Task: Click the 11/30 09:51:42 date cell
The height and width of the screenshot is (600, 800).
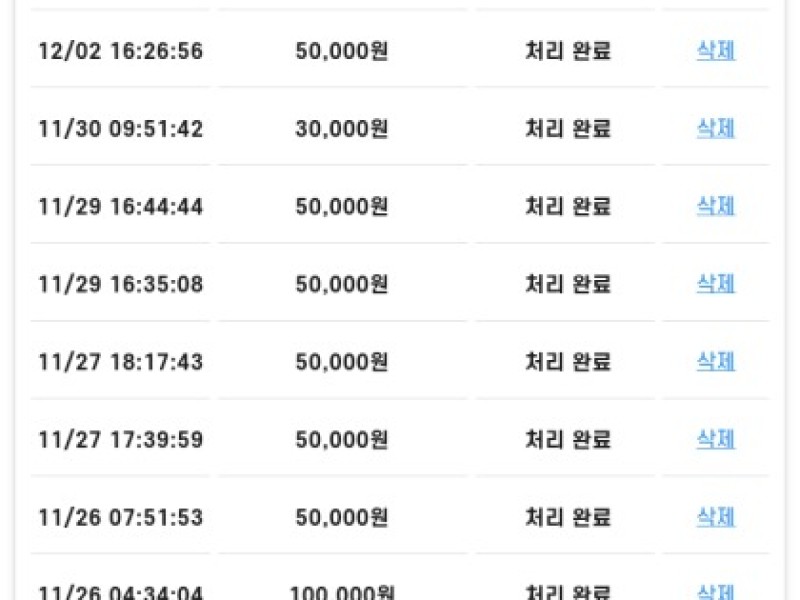Action: (120, 129)
